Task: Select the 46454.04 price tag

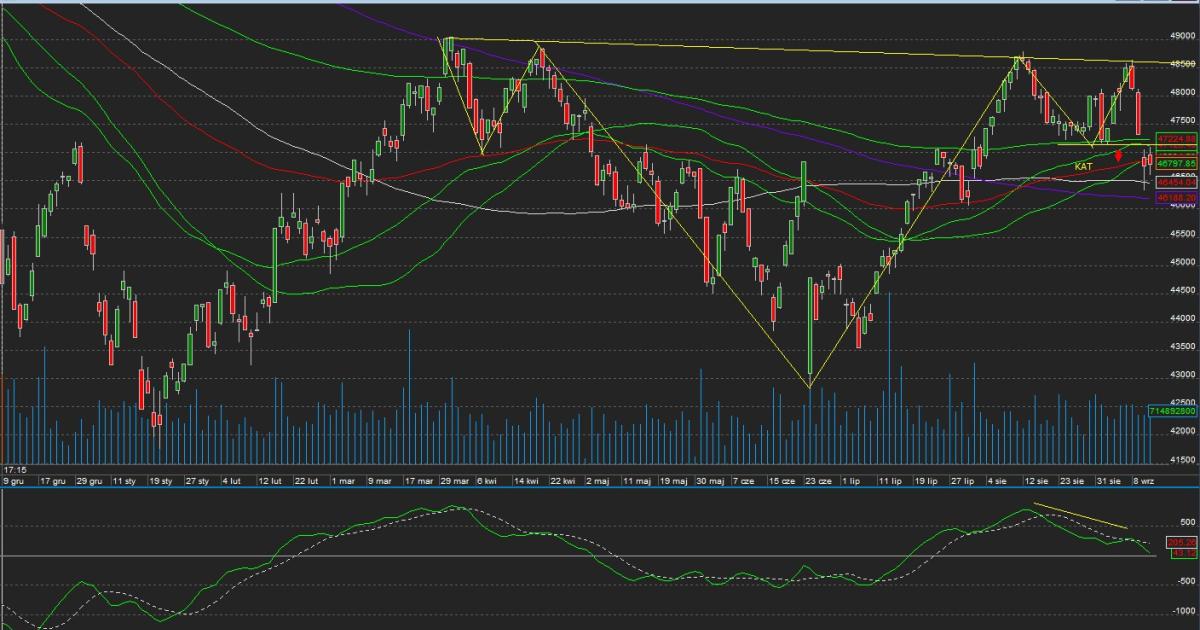Action: tap(1176, 183)
